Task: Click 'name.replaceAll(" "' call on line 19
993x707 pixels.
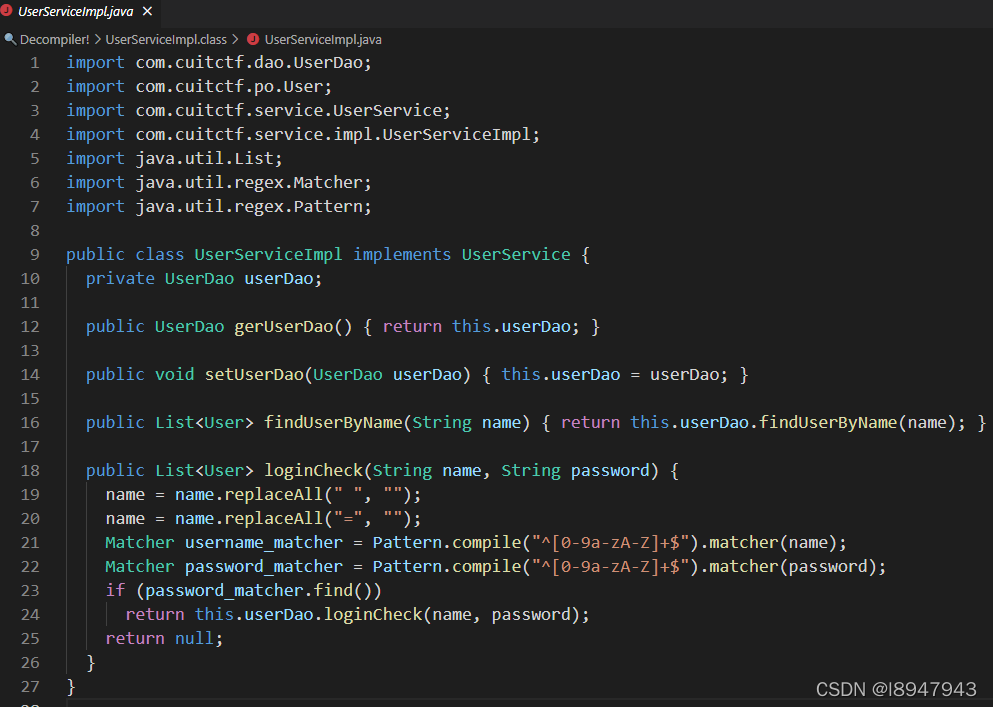Action: 269,495
